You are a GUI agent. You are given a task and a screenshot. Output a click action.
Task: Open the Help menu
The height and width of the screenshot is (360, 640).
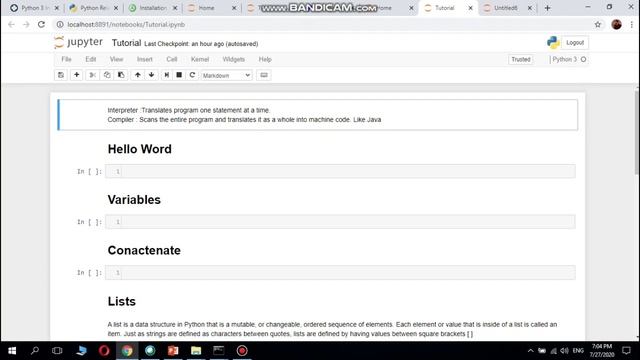(265, 59)
